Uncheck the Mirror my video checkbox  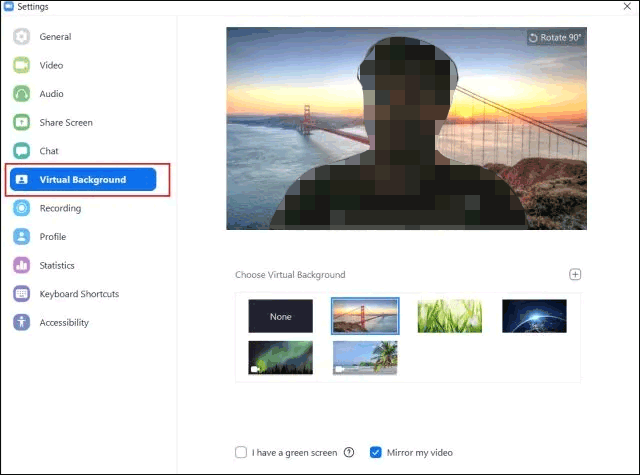(376, 452)
